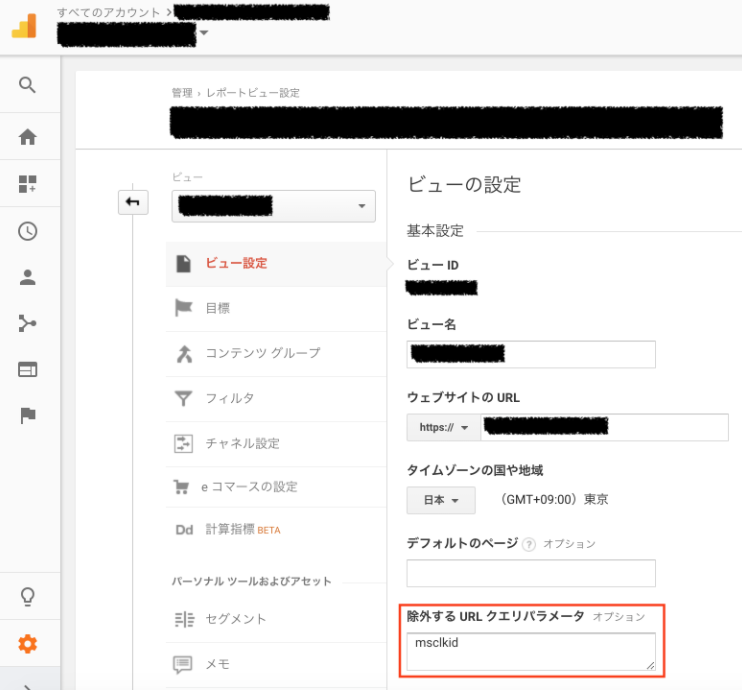This screenshot has height=690, width=742.
Task: Open the Conversions flag icon in sidebar
Action: [x=28, y=416]
